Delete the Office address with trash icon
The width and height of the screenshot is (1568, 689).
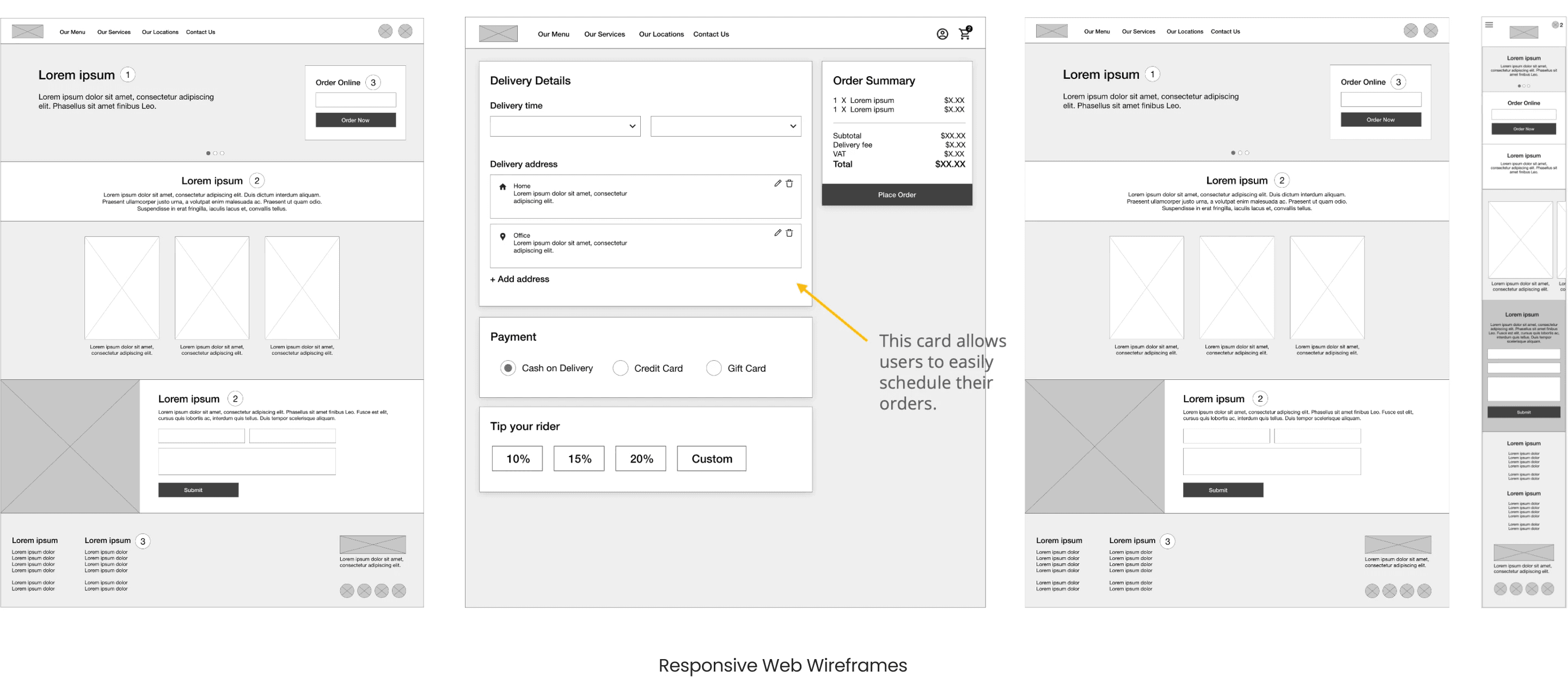[789, 232]
